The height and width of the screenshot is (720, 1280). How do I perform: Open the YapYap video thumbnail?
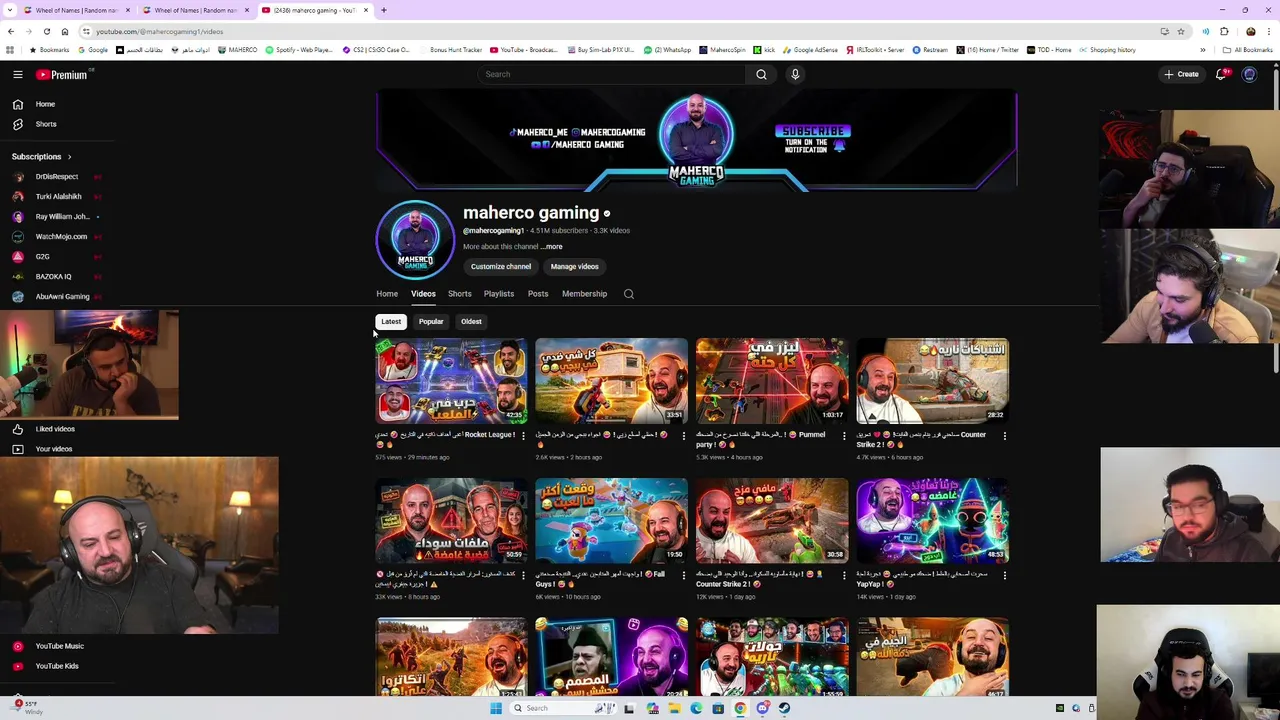(932, 520)
